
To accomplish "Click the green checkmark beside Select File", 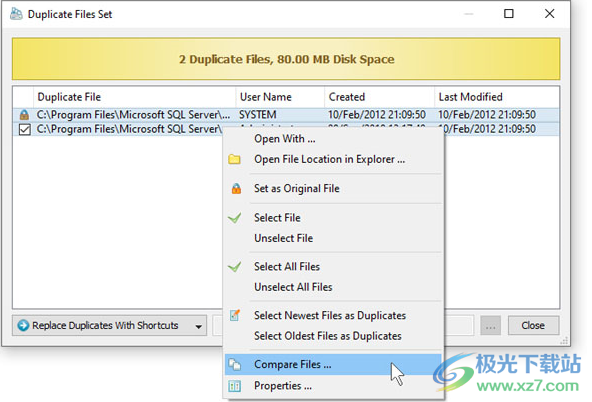I will (x=234, y=218).
